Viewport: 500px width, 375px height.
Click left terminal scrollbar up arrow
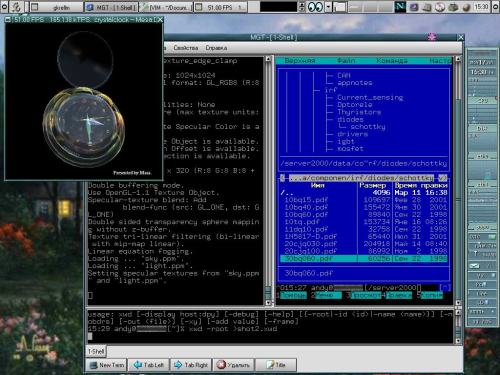[x=268, y=59]
